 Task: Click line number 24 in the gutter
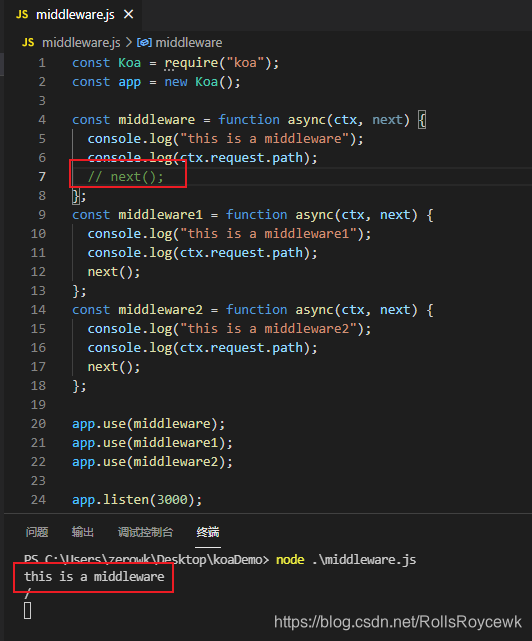[38, 500]
